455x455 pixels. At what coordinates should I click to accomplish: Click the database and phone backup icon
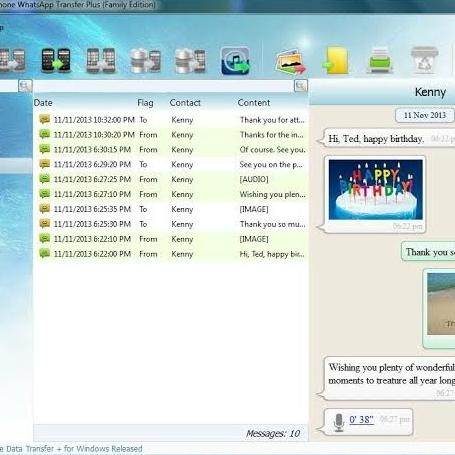click(x=191, y=61)
